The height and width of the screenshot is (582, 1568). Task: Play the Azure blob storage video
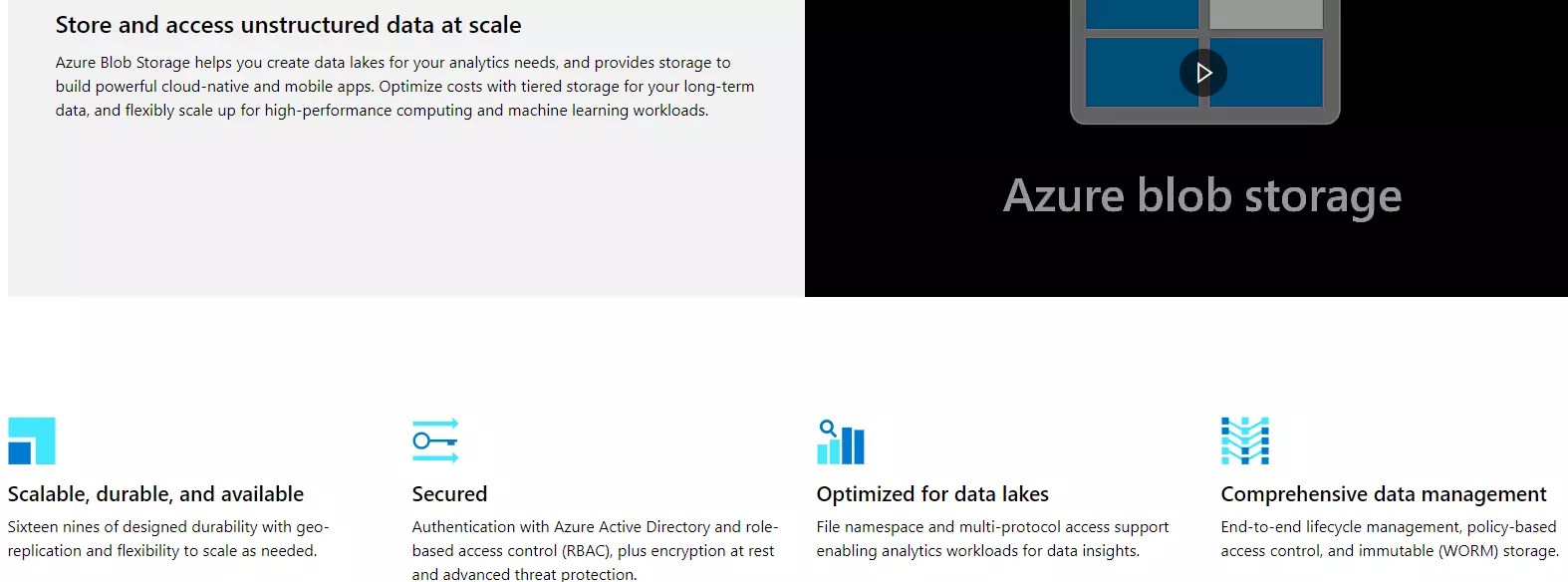click(x=1202, y=72)
